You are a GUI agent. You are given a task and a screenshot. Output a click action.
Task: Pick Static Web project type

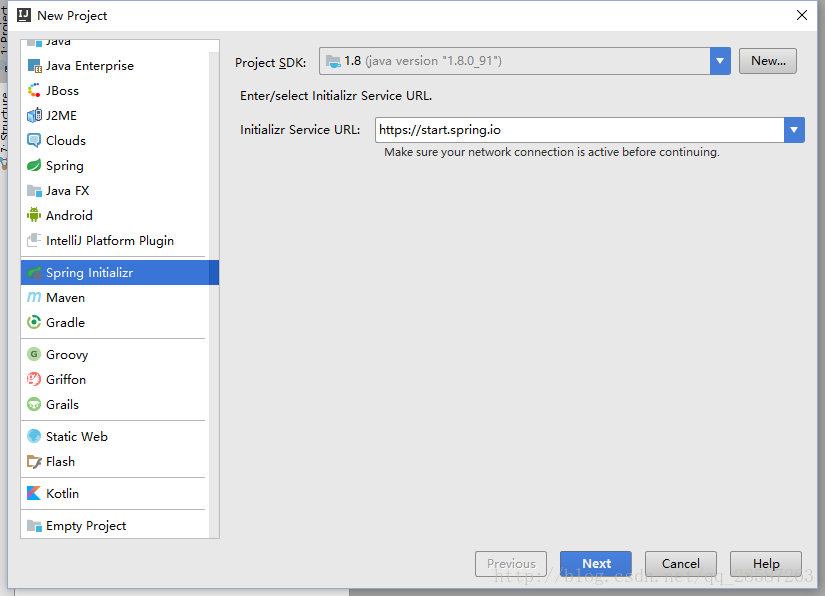(115, 437)
